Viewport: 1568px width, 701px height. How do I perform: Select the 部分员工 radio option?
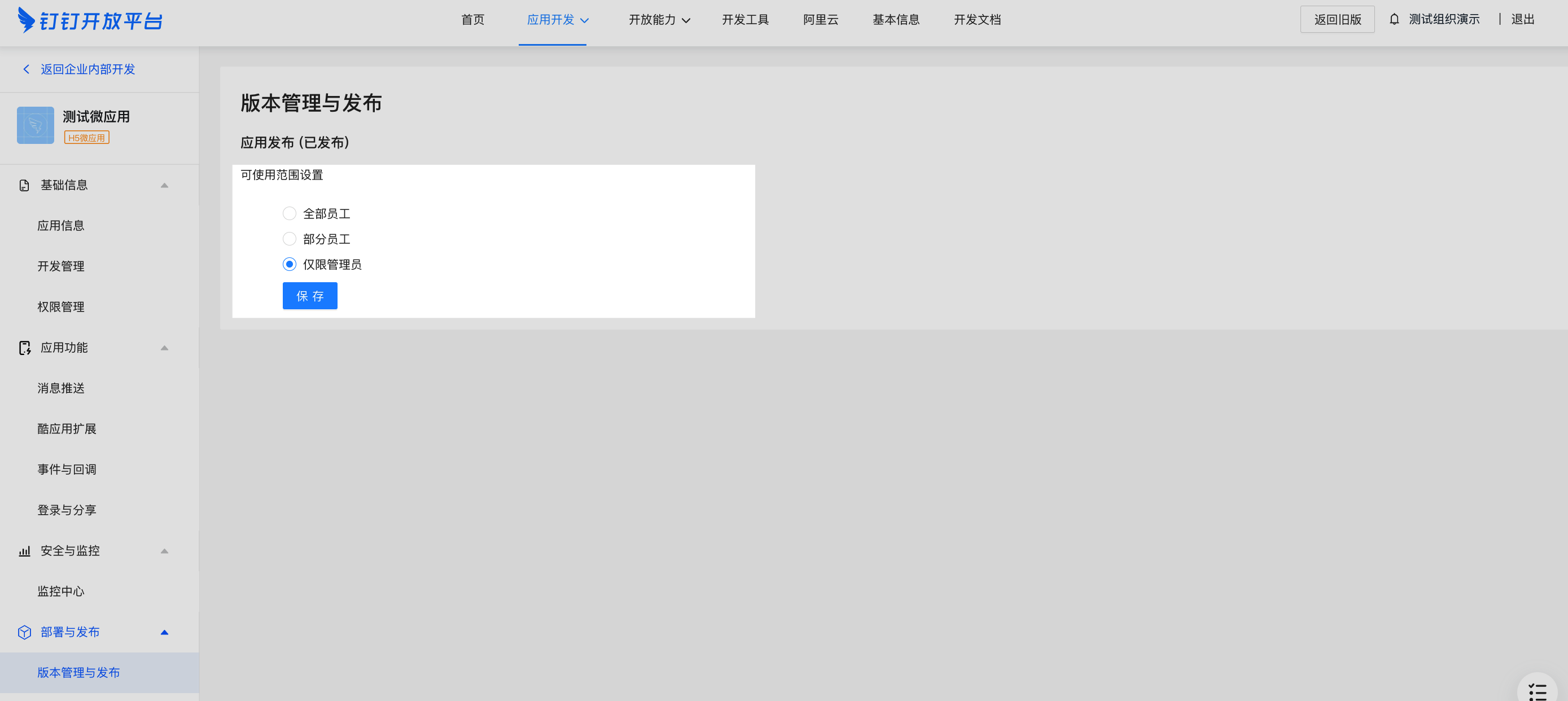point(289,239)
